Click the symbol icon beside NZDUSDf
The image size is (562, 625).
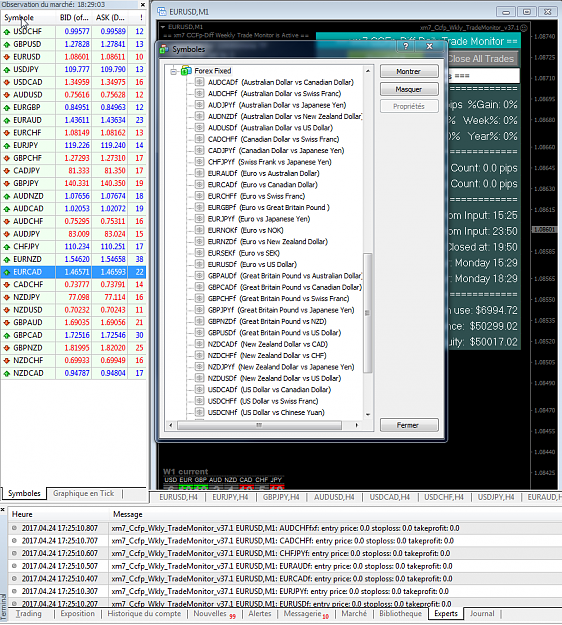tap(199, 378)
